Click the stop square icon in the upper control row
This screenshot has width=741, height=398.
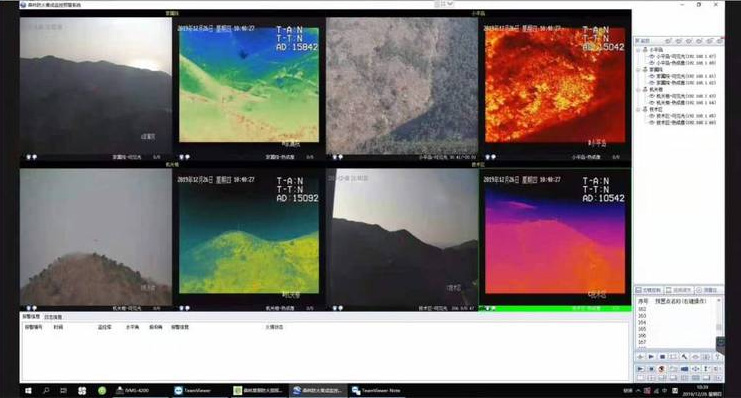tap(663, 357)
